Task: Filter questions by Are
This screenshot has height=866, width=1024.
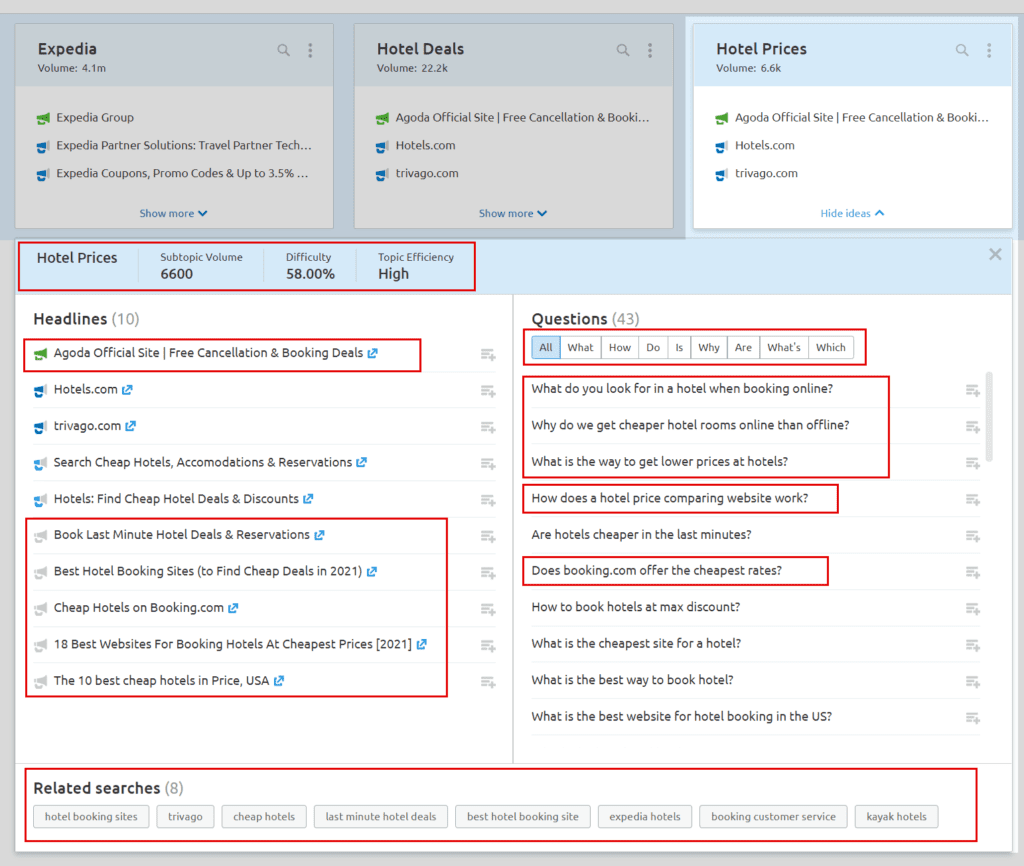Action: [x=743, y=347]
